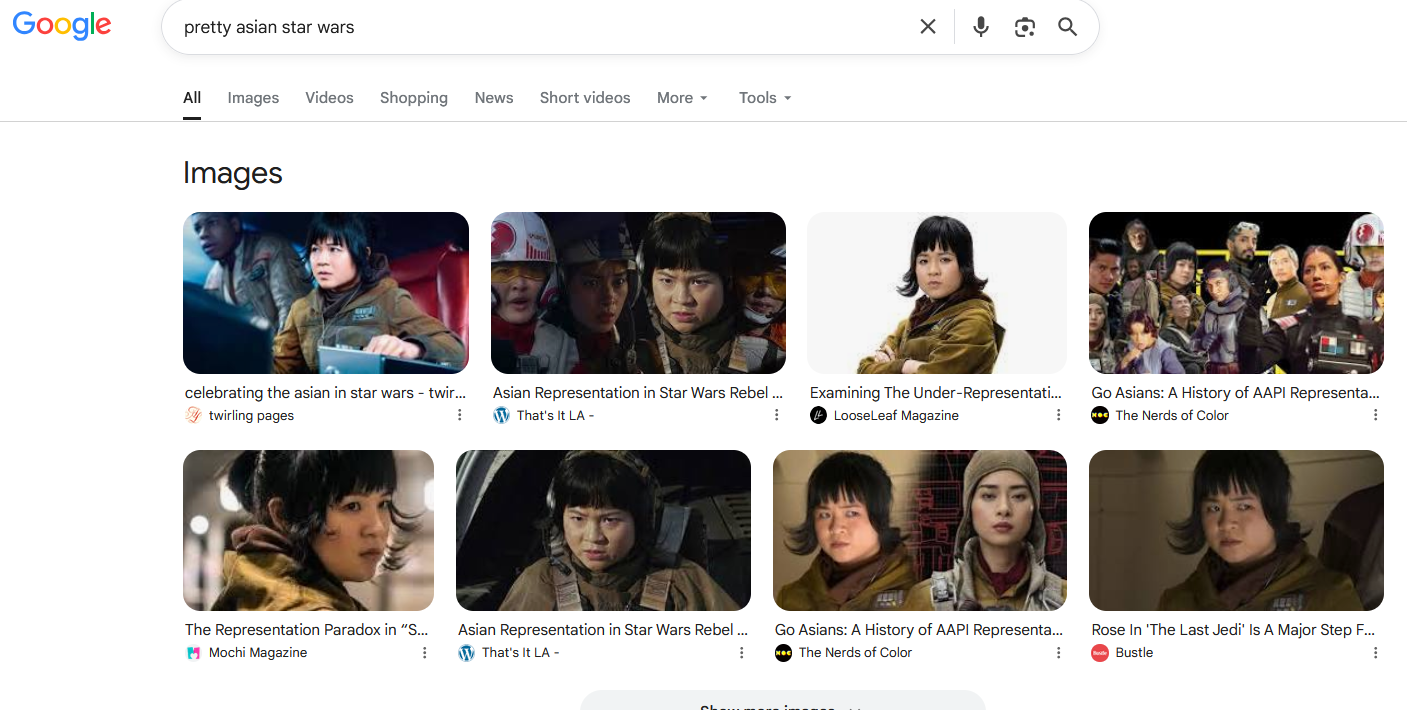This screenshot has width=1407, height=710.
Task: Click the Bustle favicon
Action: point(1100,653)
